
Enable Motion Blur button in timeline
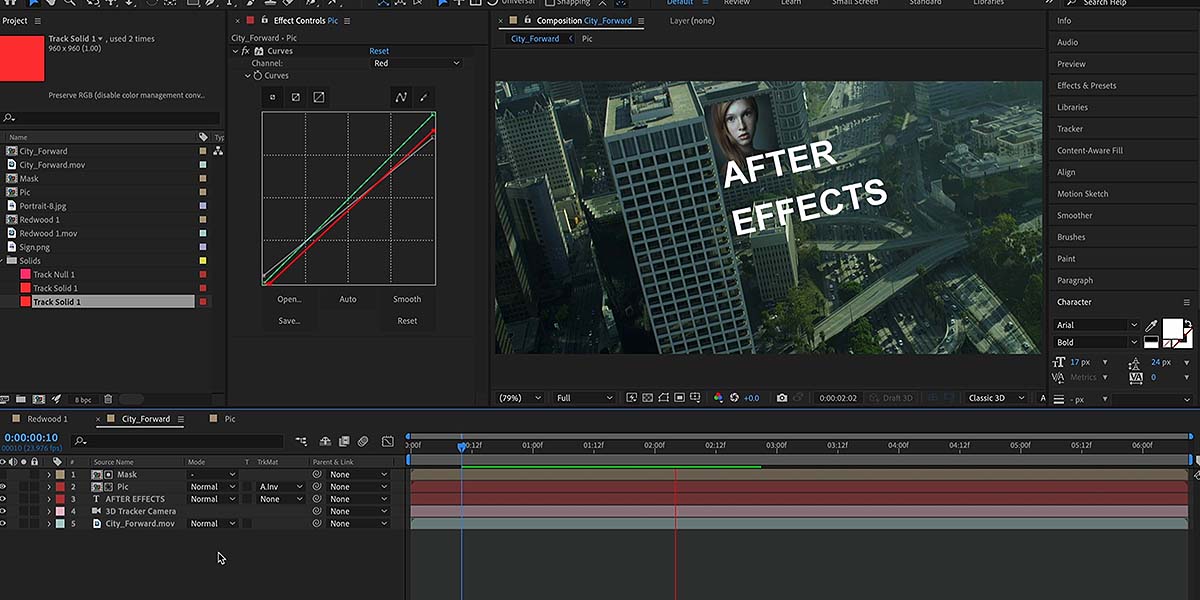(363, 441)
